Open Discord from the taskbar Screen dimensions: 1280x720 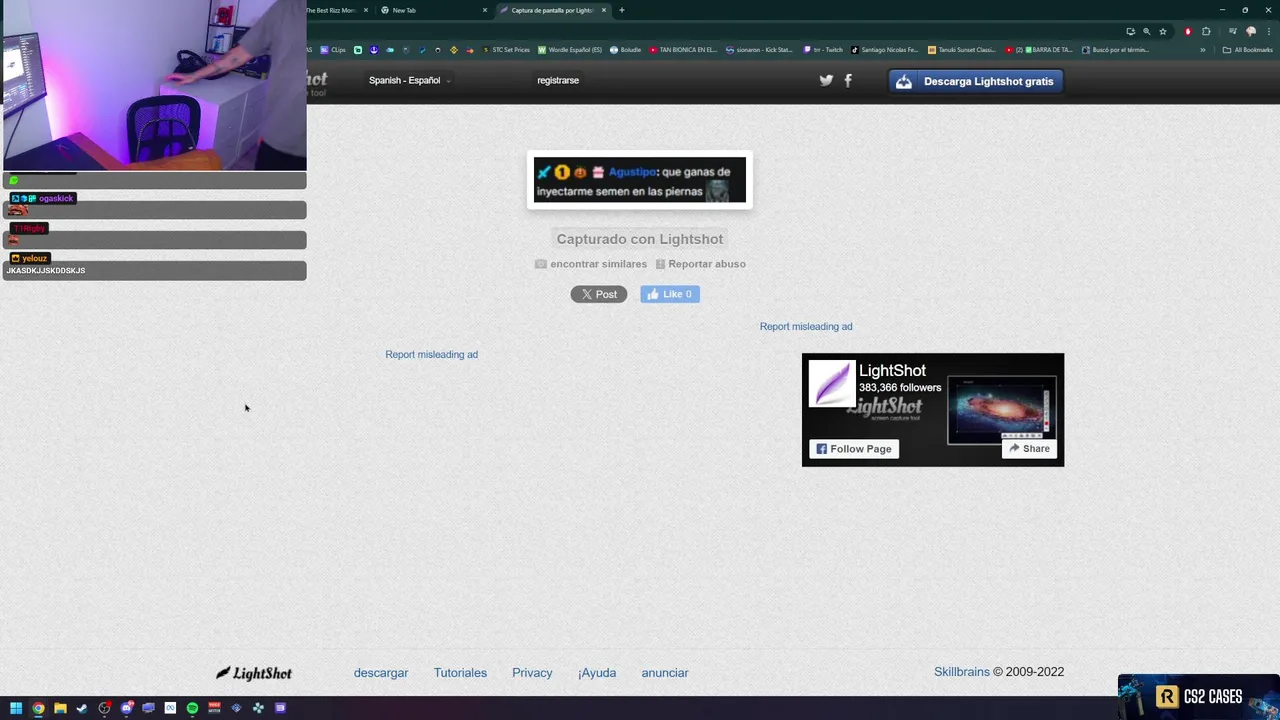[x=126, y=708]
